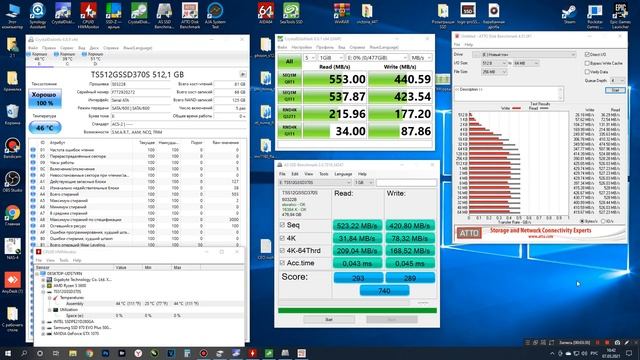Open the AJA System Test desktop icon
The image size is (640, 360).
(x=215, y=16)
